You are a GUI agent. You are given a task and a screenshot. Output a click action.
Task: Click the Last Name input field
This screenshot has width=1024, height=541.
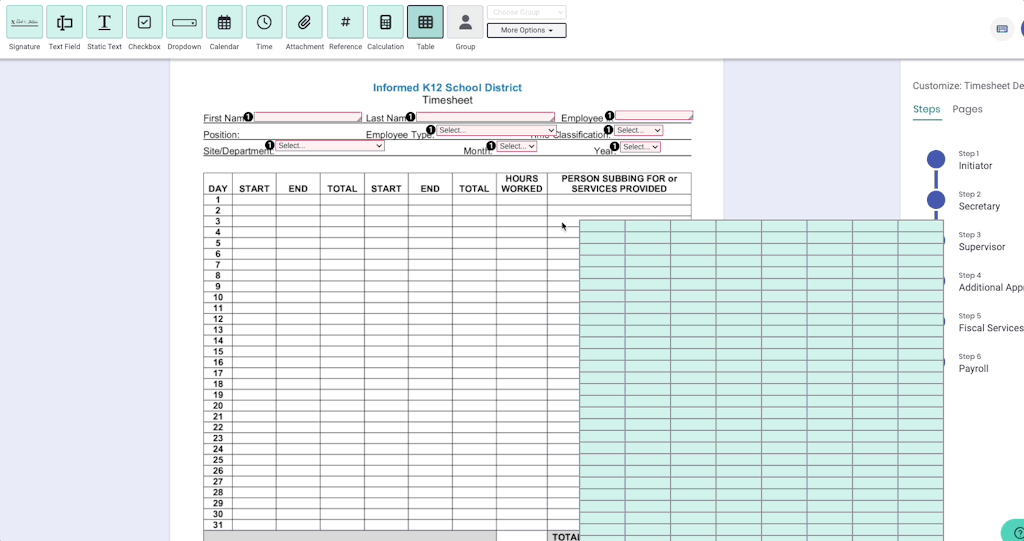click(x=485, y=117)
